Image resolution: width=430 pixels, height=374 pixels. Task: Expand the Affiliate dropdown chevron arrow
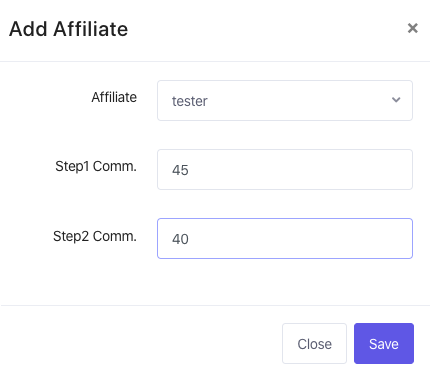coord(396,100)
